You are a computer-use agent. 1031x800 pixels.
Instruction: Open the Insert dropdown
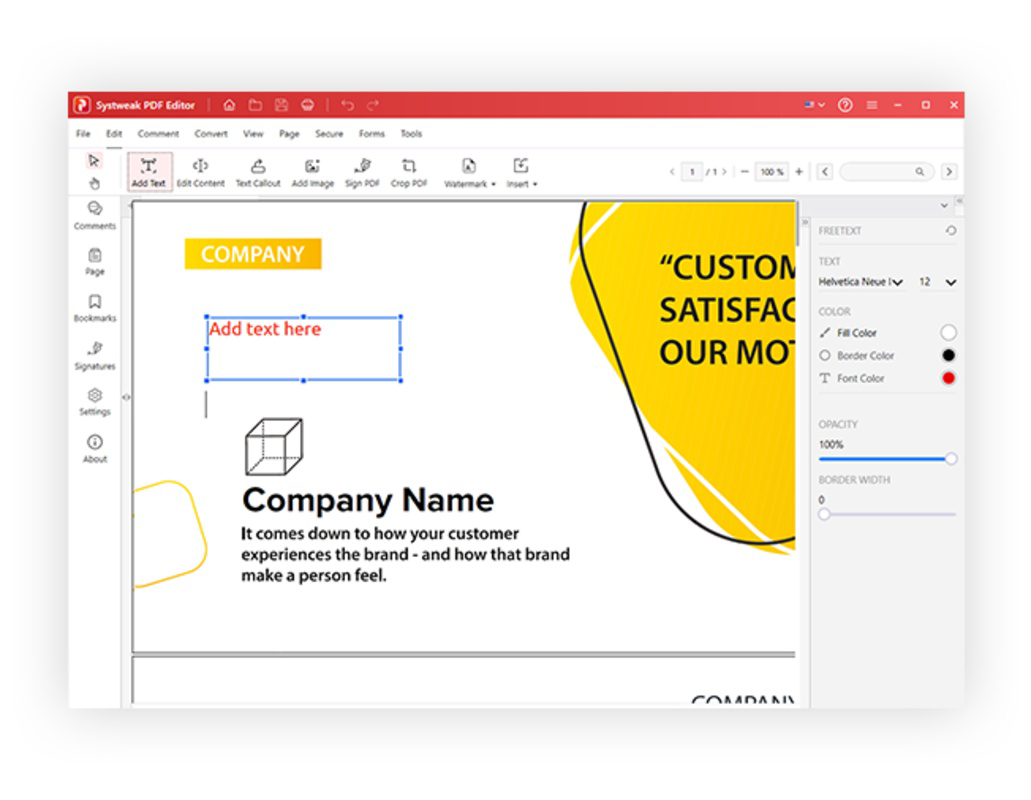coord(521,173)
